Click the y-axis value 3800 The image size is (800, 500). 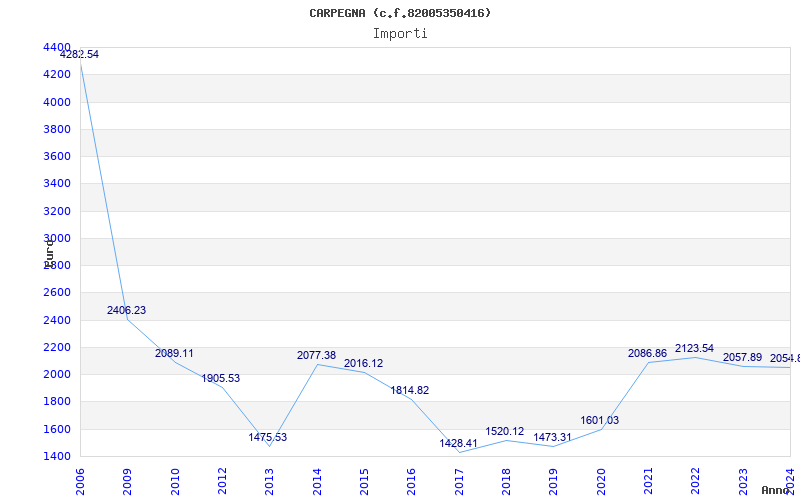[57, 129]
